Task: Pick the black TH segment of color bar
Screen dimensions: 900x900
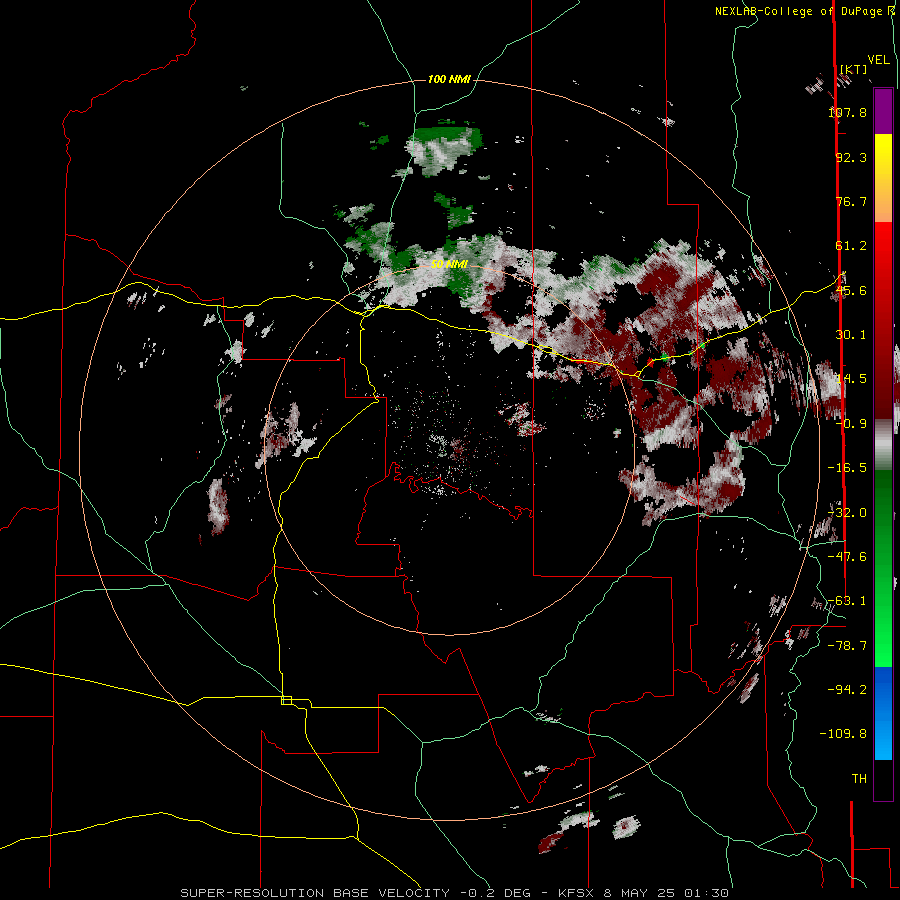Action: click(x=883, y=779)
